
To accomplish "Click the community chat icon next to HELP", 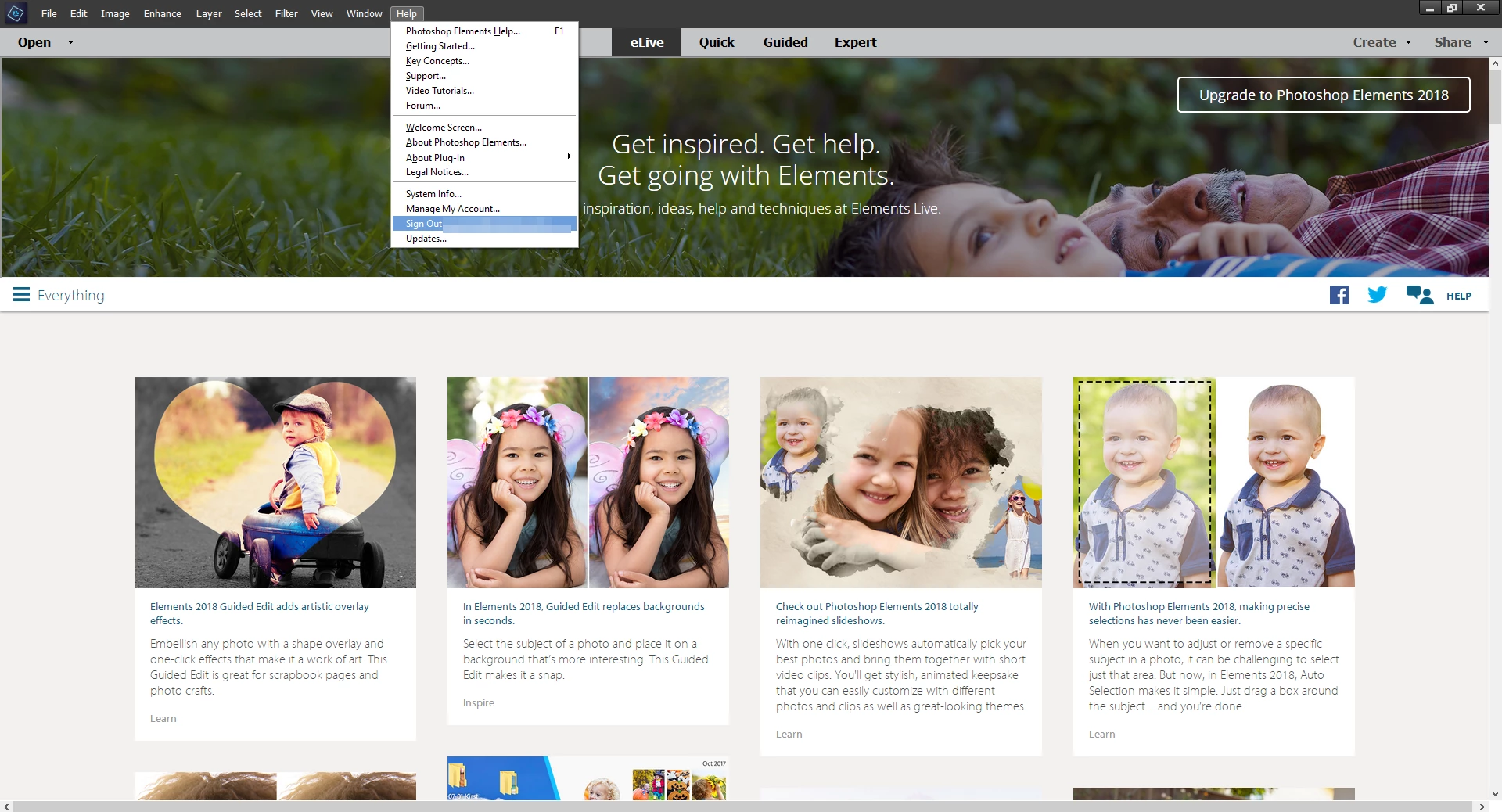I will [x=1419, y=295].
